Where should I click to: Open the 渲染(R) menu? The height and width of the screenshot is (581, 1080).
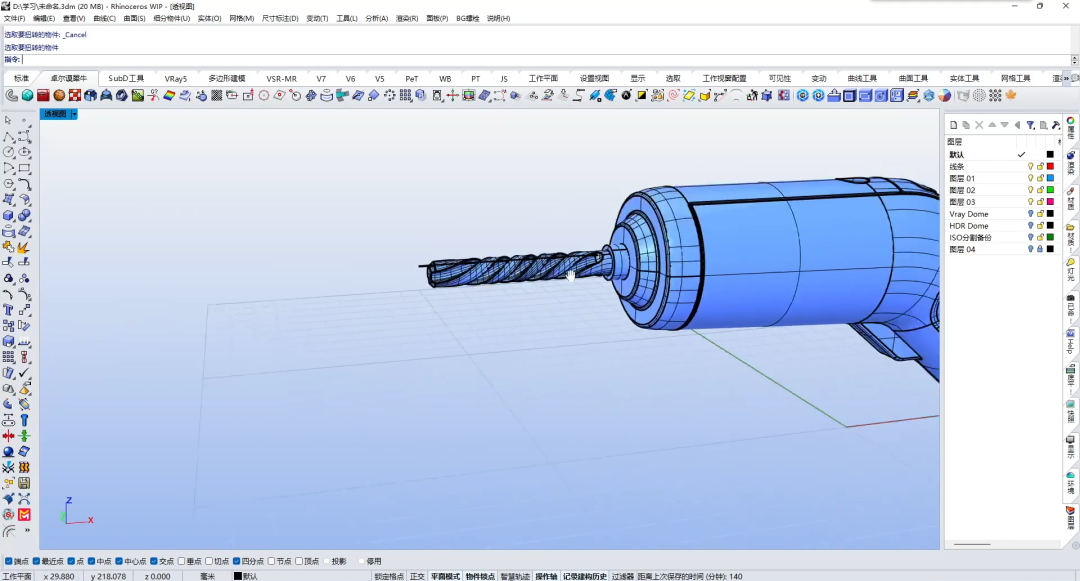click(406, 19)
